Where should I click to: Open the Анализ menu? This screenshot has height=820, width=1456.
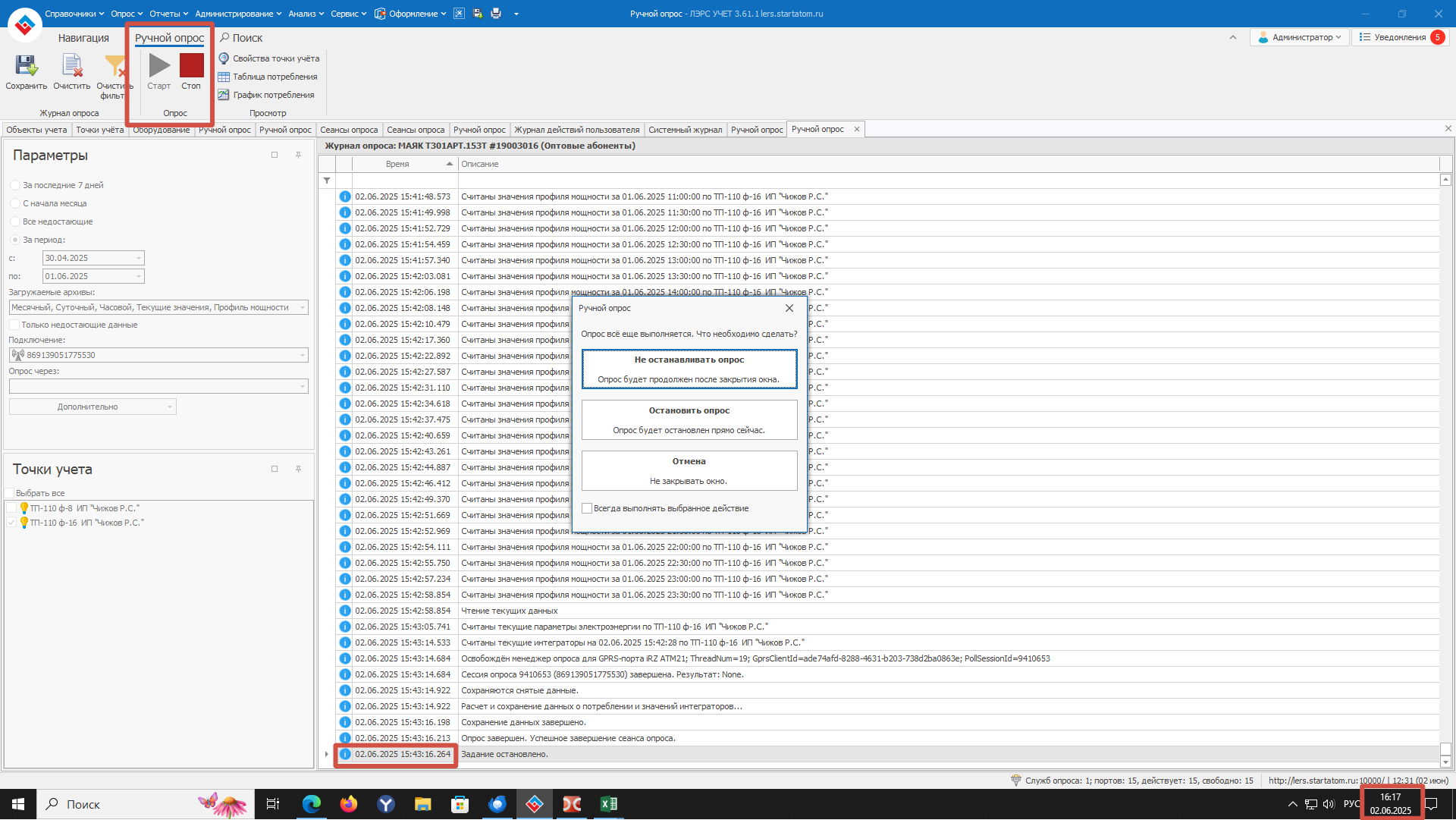click(x=306, y=14)
